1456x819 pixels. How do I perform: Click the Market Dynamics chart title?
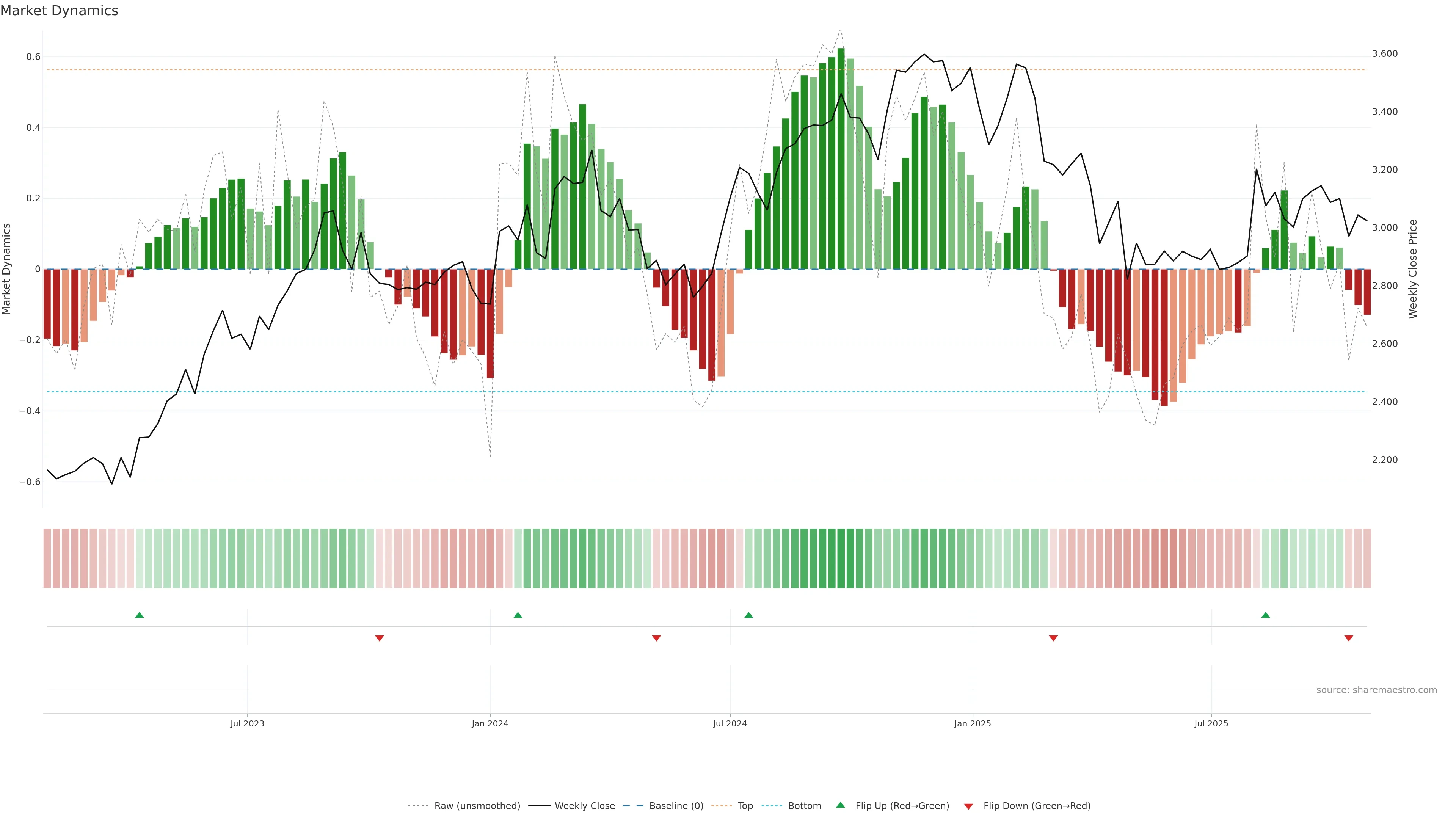click(x=60, y=11)
